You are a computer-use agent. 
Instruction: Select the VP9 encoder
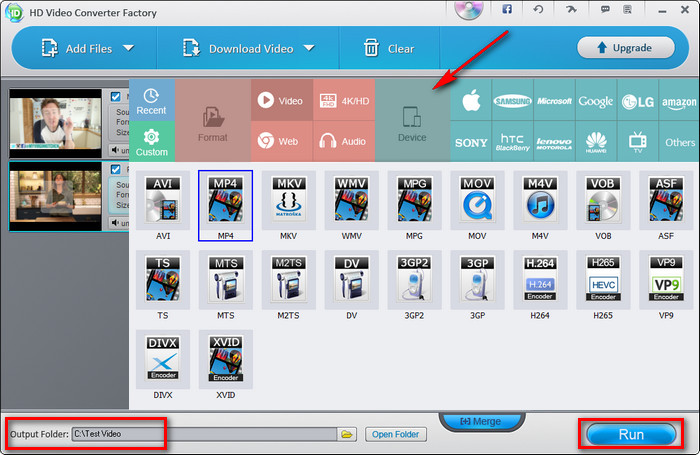666,280
